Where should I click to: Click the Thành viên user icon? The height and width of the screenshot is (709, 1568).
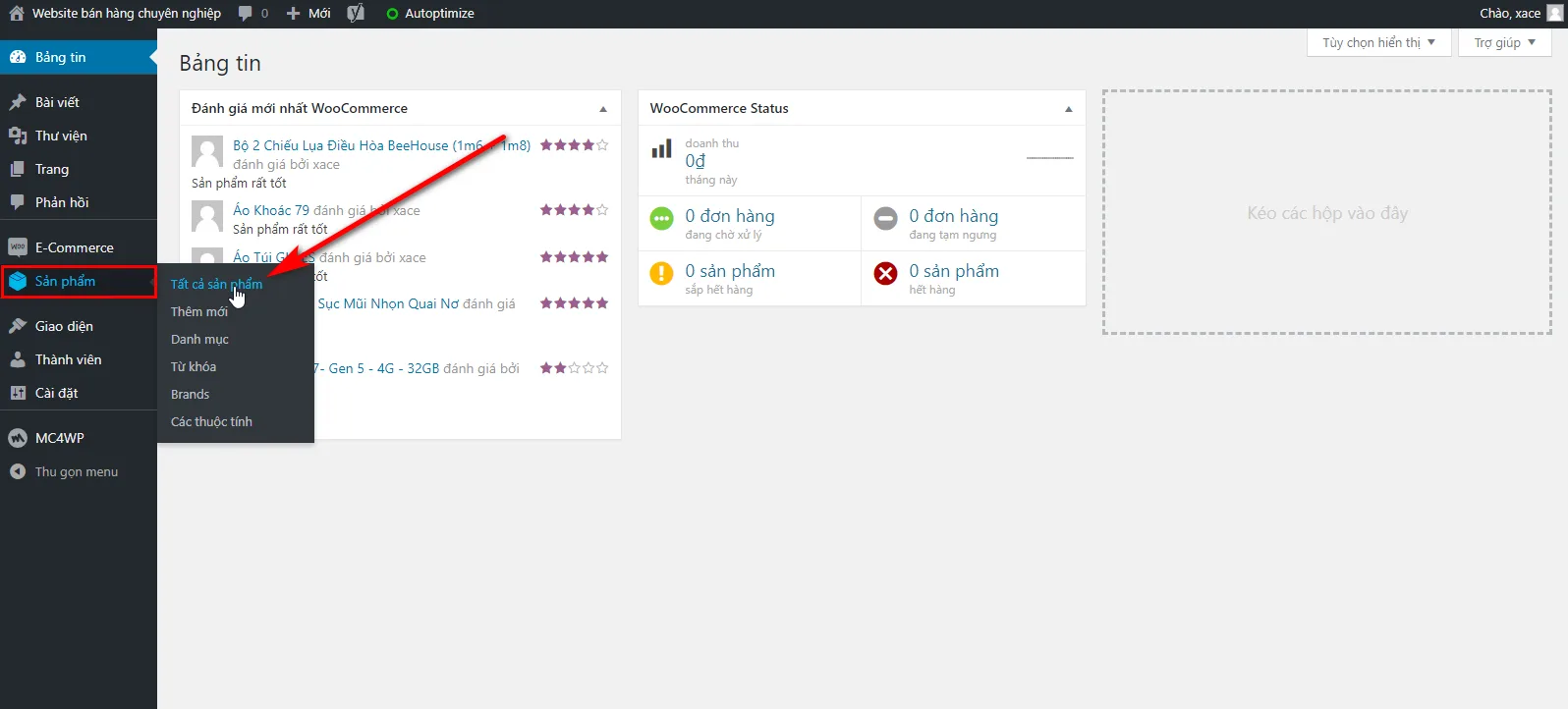tap(18, 359)
